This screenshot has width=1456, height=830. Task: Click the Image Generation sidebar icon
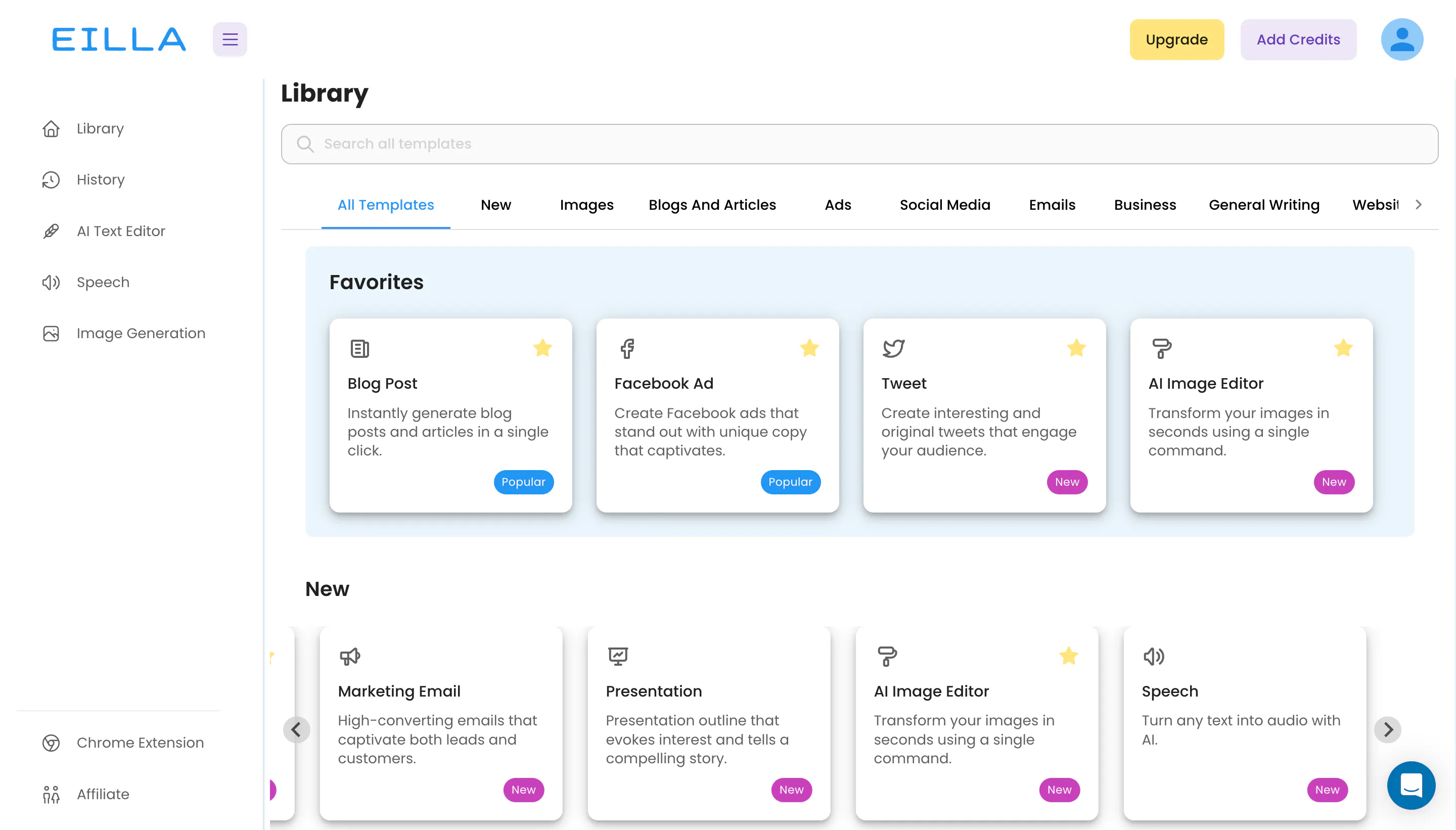coord(51,334)
